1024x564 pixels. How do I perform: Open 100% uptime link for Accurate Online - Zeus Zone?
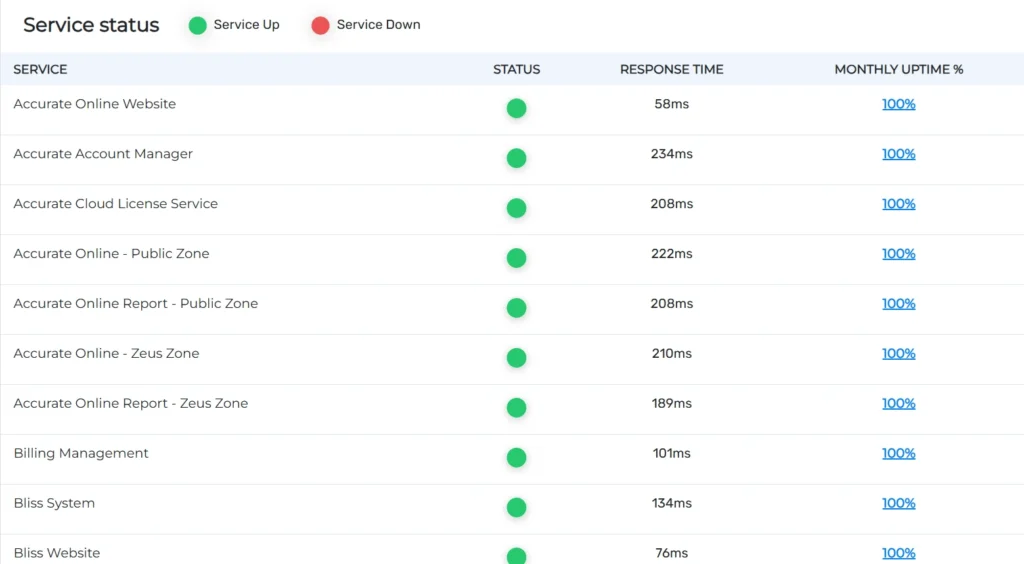point(899,354)
